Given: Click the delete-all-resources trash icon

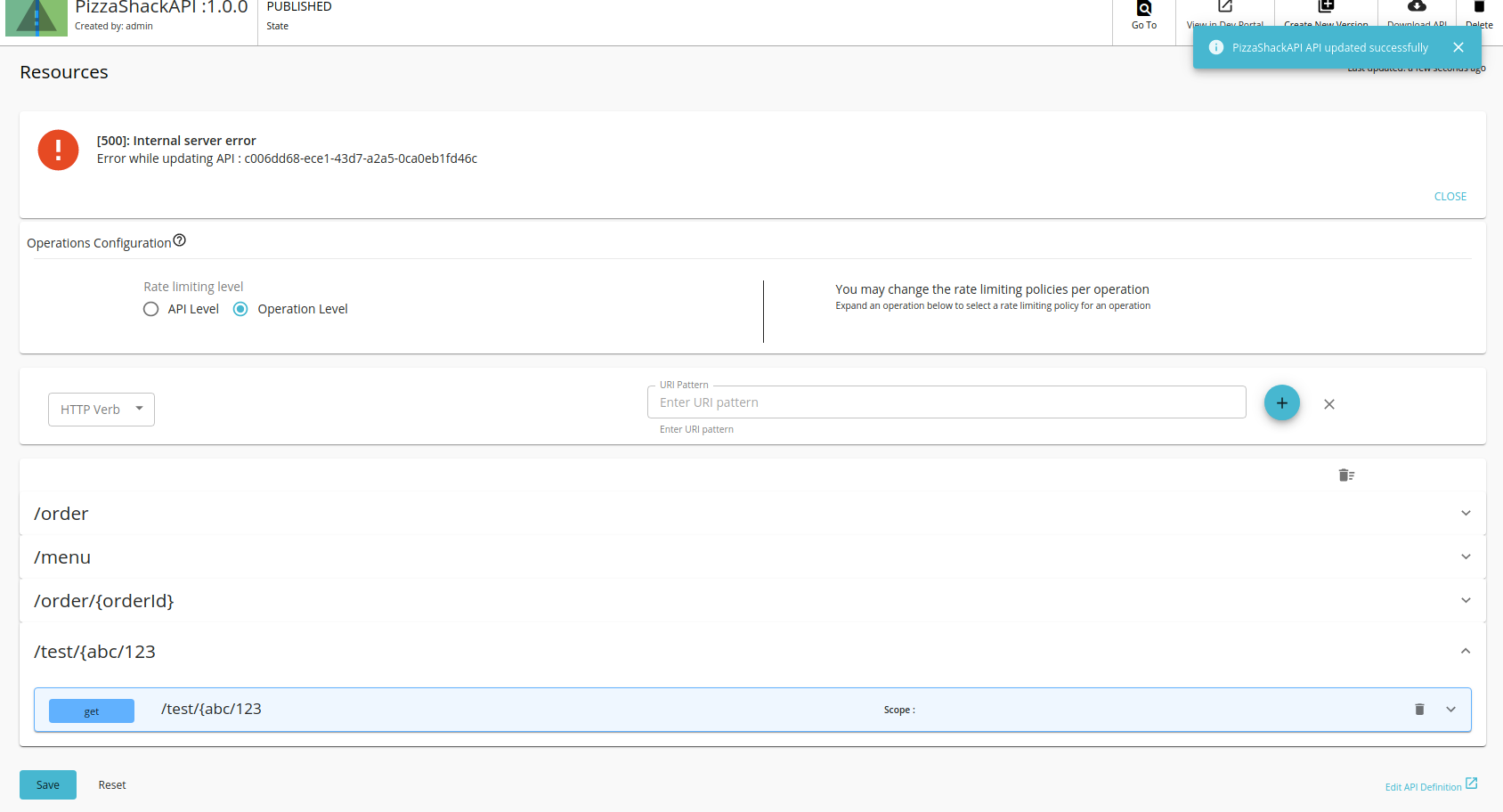Looking at the screenshot, I should tap(1346, 475).
